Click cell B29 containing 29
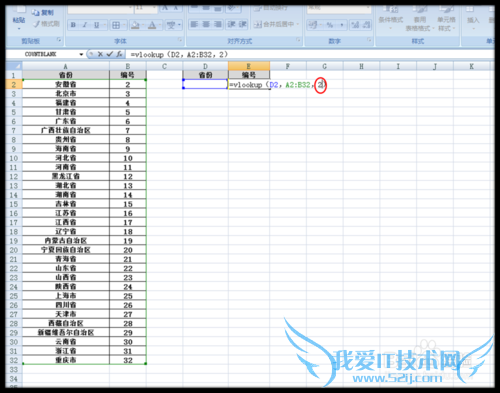This screenshot has height=393, width=500. 128,332
